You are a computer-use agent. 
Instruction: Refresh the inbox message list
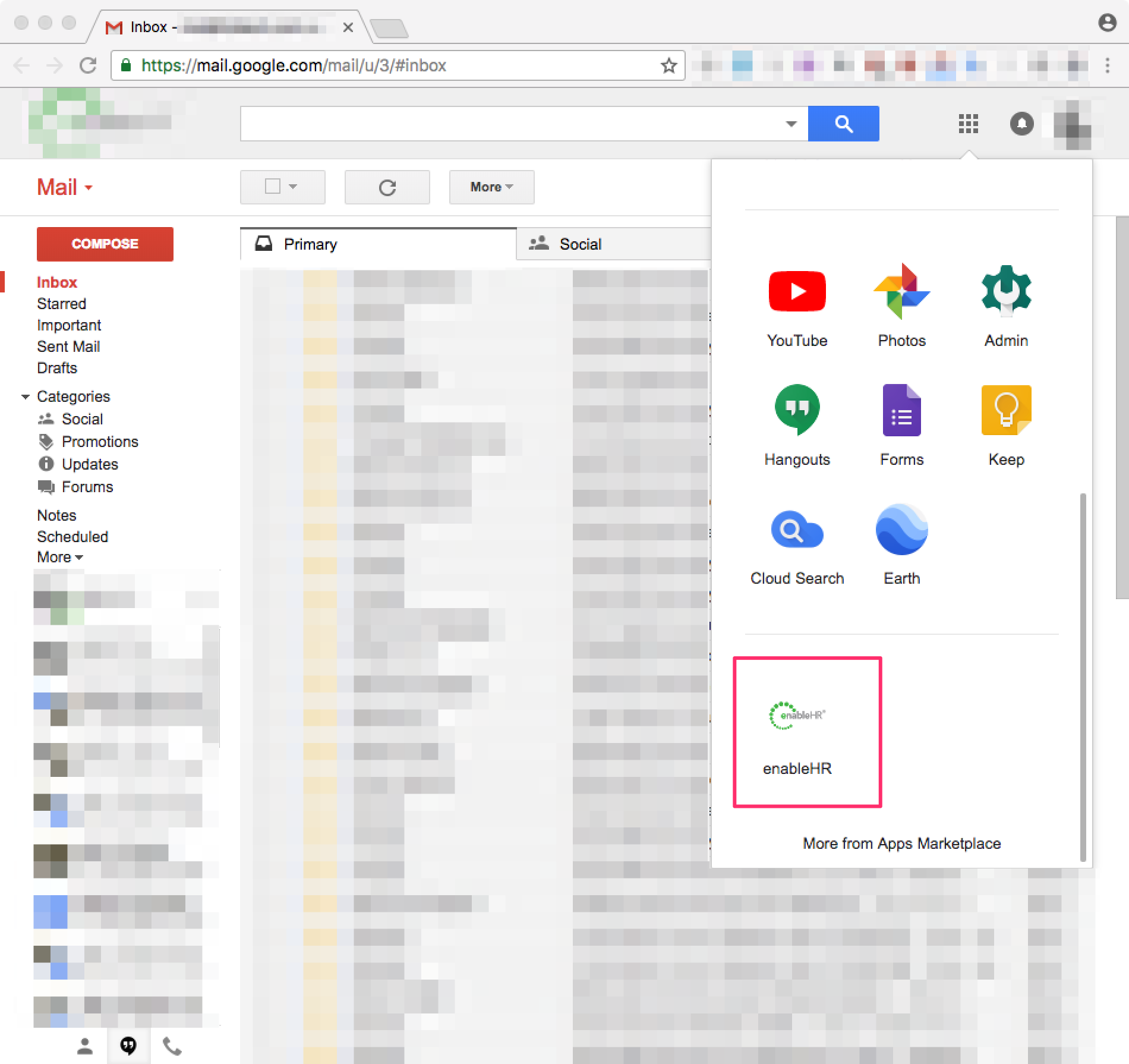pos(387,187)
